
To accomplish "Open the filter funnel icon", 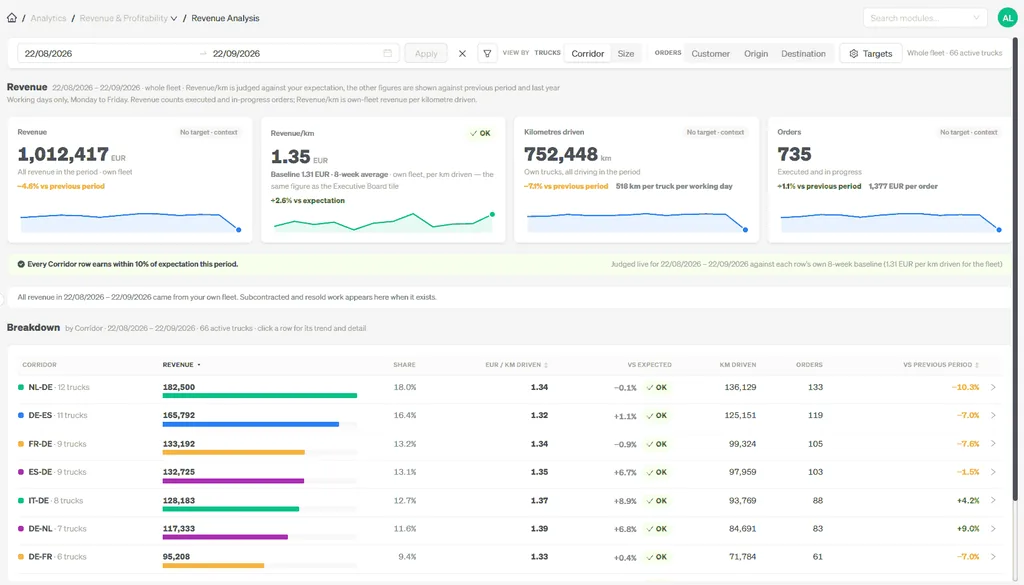I will [x=487, y=54].
